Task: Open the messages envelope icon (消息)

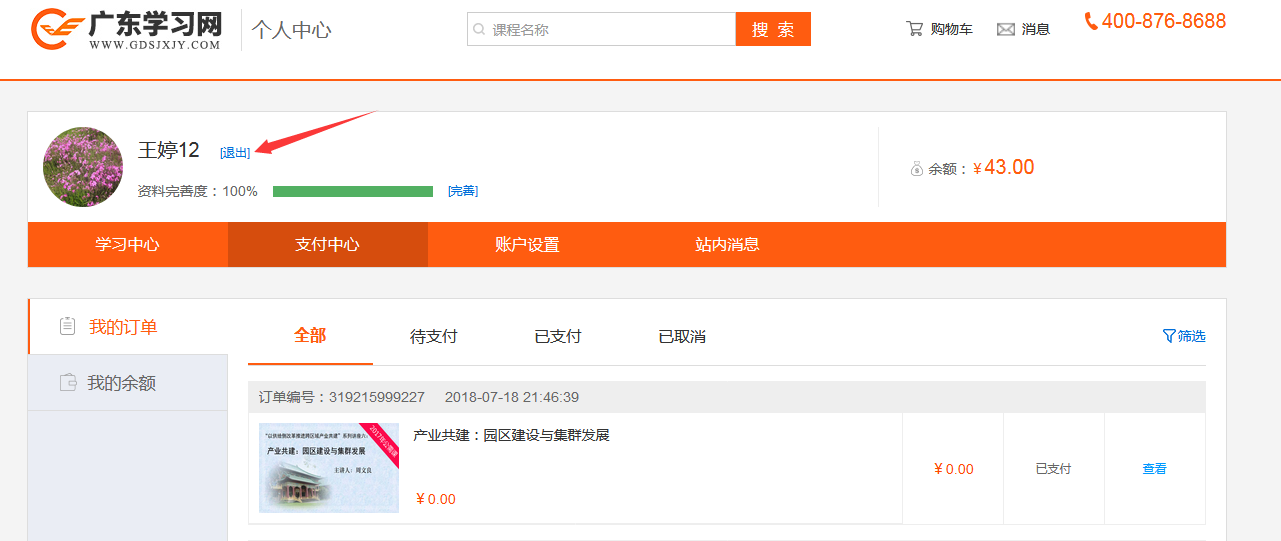Action: (x=1006, y=29)
